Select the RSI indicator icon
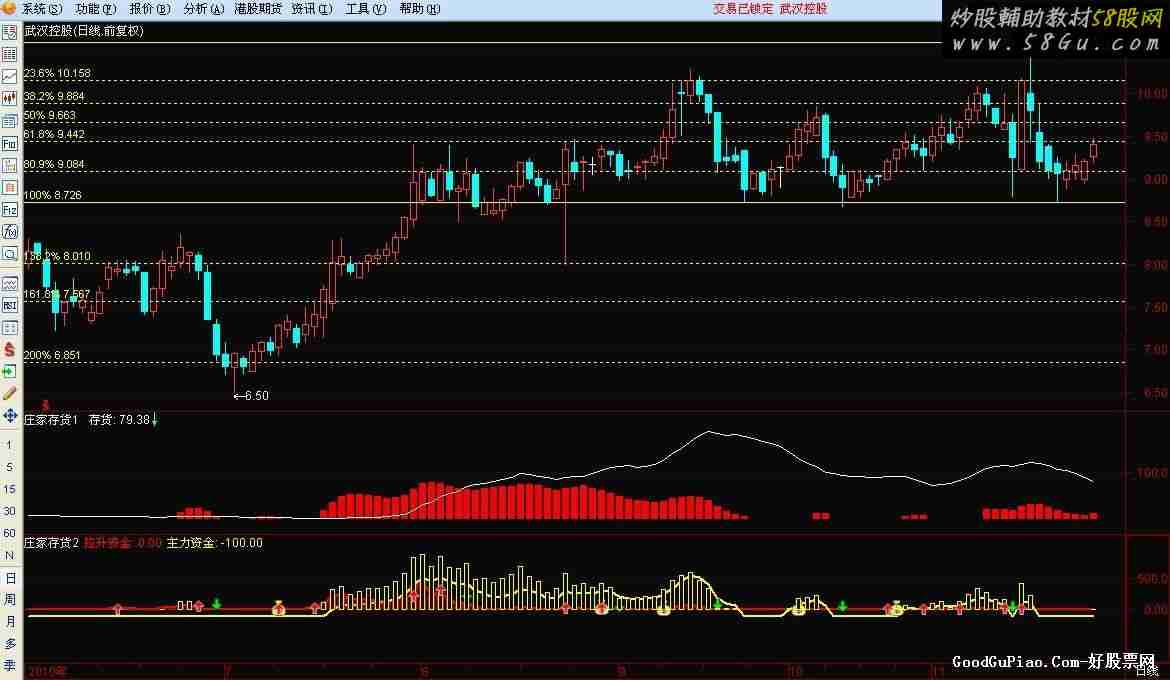Screen dimensions: 1170x680 pyautogui.click(x=9, y=305)
